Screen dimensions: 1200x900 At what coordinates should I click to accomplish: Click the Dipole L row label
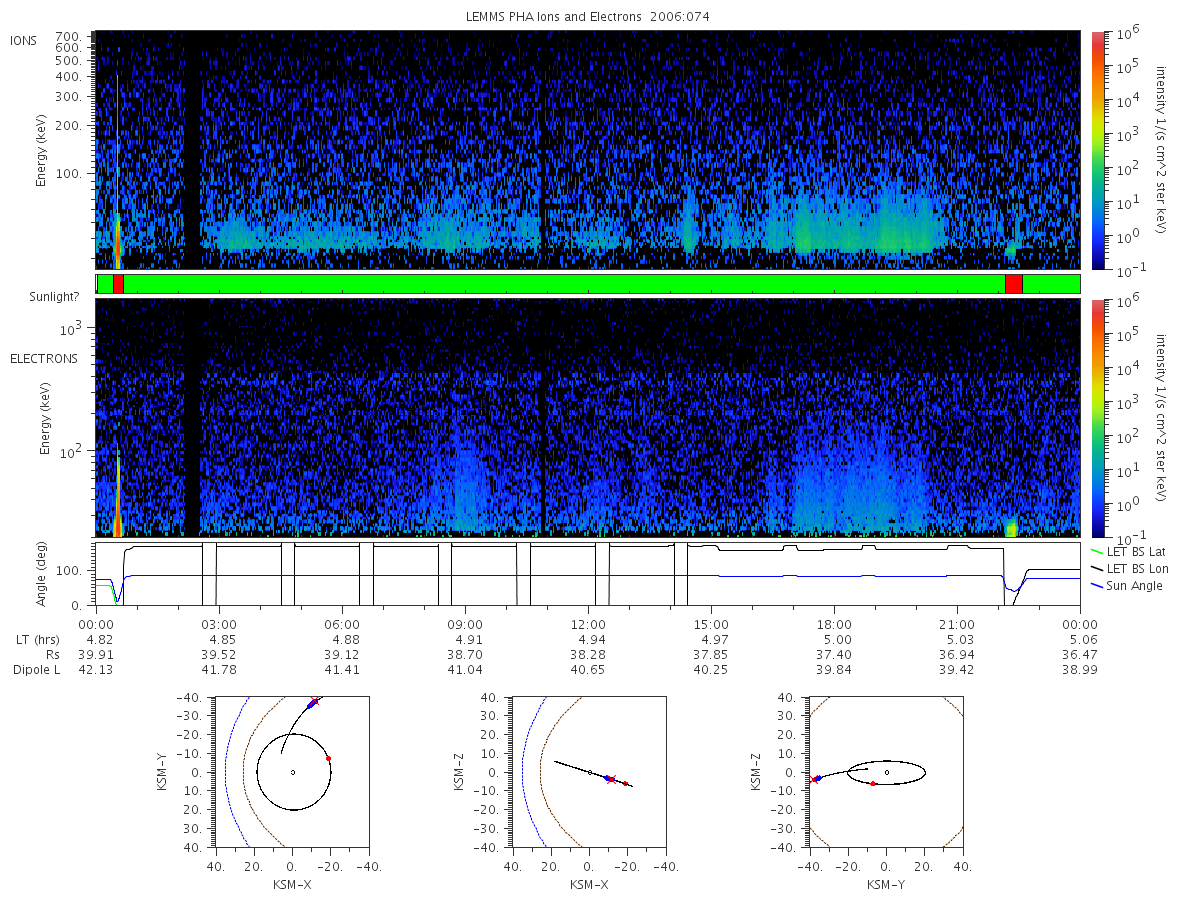coord(36,670)
